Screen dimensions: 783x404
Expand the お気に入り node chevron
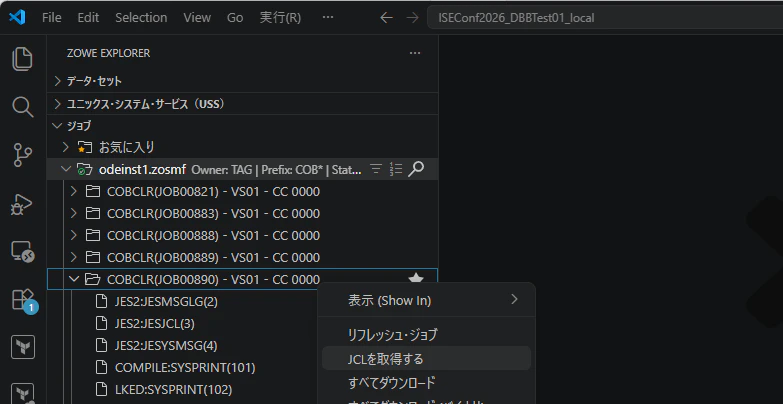pyautogui.click(x=65, y=147)
